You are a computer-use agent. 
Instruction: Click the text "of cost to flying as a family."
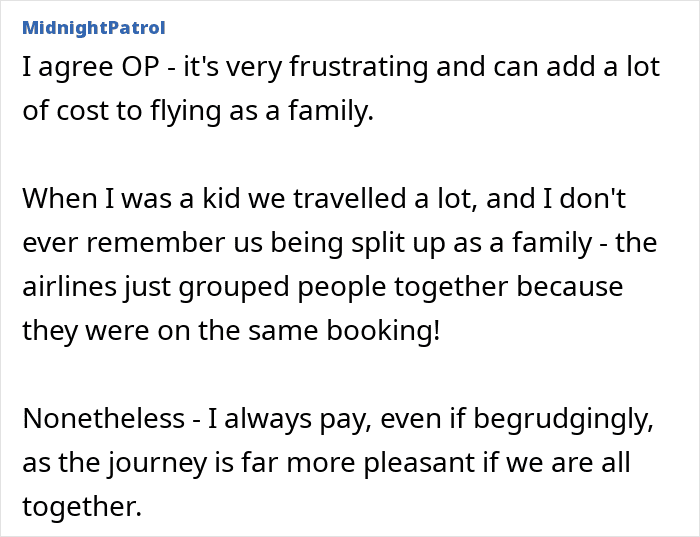click(198, 111)
